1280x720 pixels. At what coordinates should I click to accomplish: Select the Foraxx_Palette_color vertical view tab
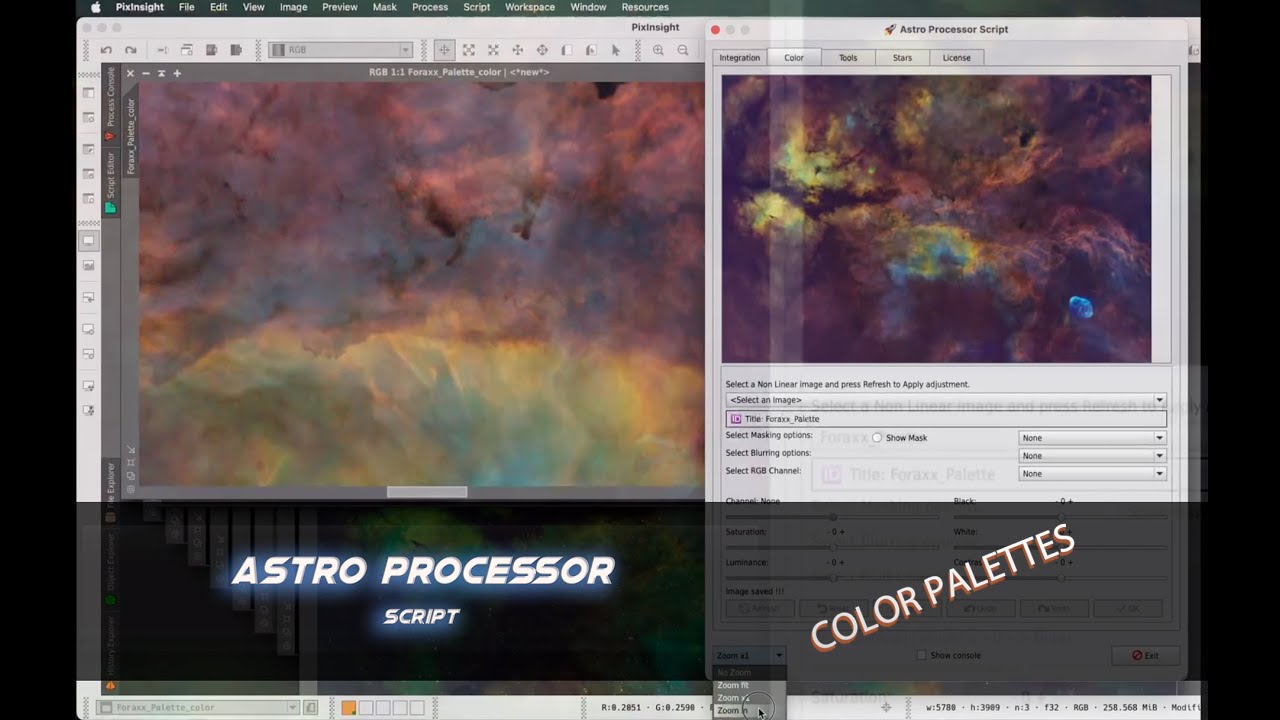pyautogui.click(x=131, y=135)
